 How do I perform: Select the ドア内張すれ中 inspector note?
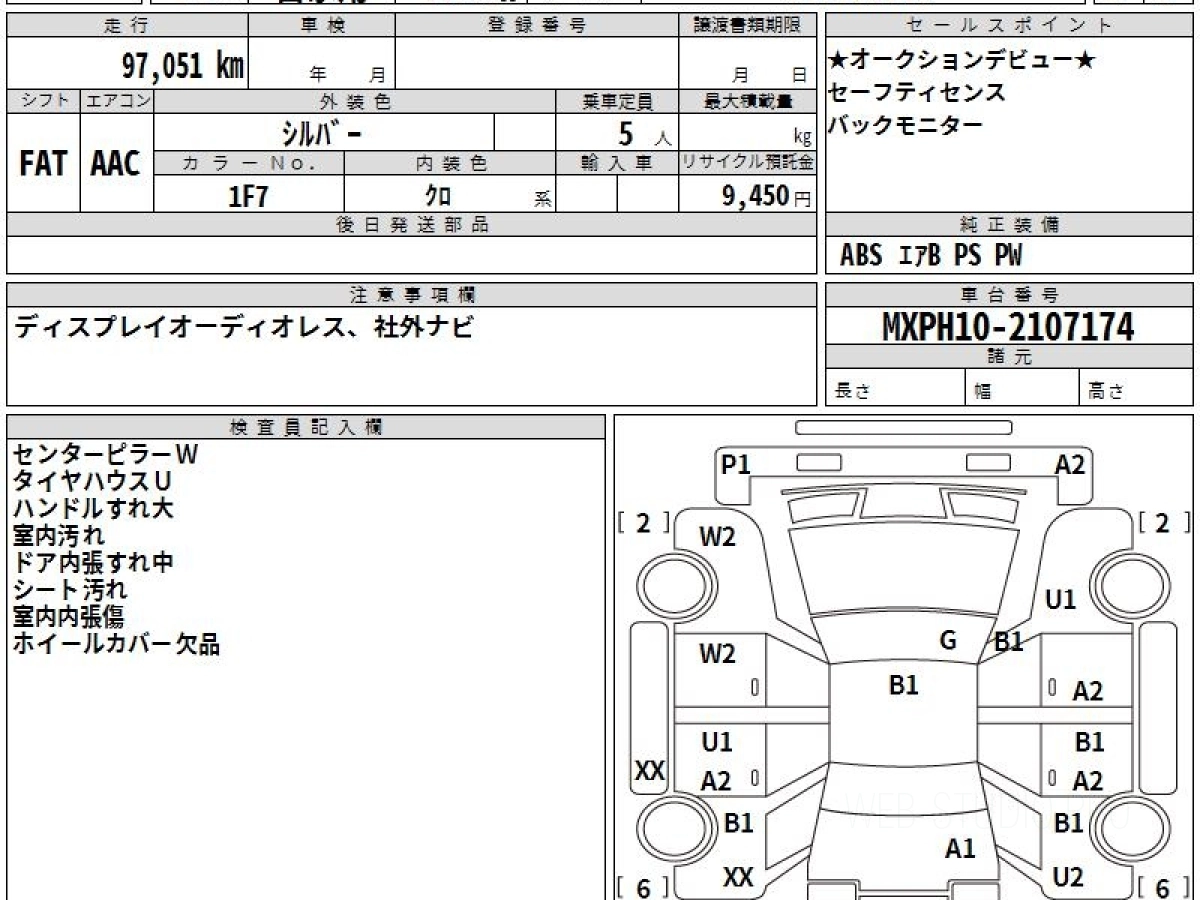93,562
